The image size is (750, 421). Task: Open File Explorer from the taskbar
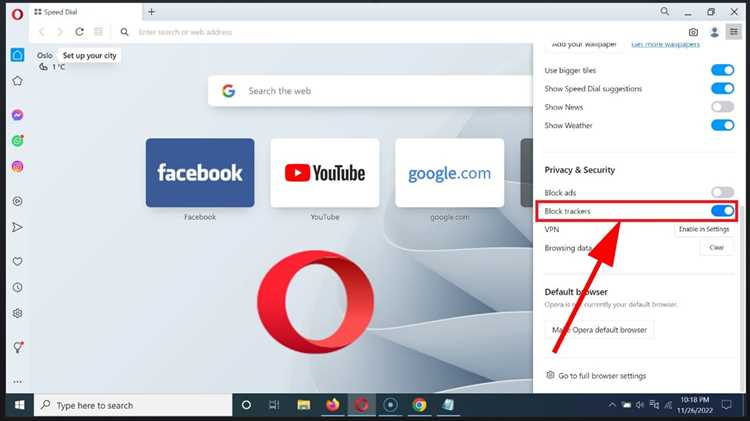click(304, 405)
